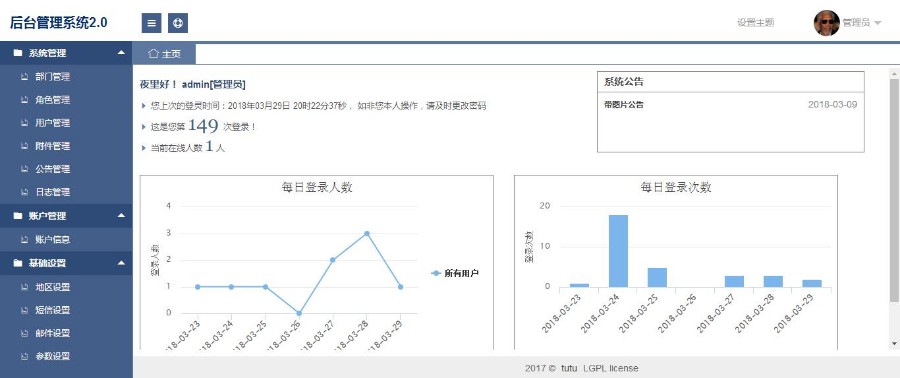Click the icon next to 角色管理
Viewport: 900px width, 378px height.
(x=24, y=100)
